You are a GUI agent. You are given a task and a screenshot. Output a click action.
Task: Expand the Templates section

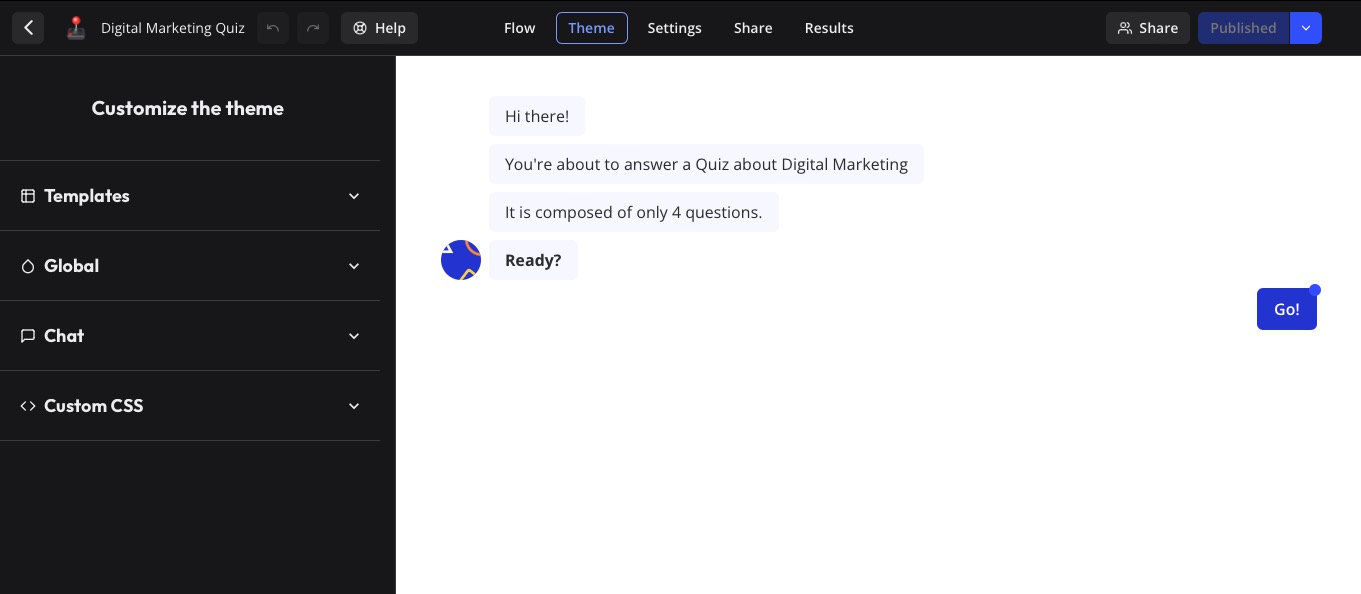354,196
